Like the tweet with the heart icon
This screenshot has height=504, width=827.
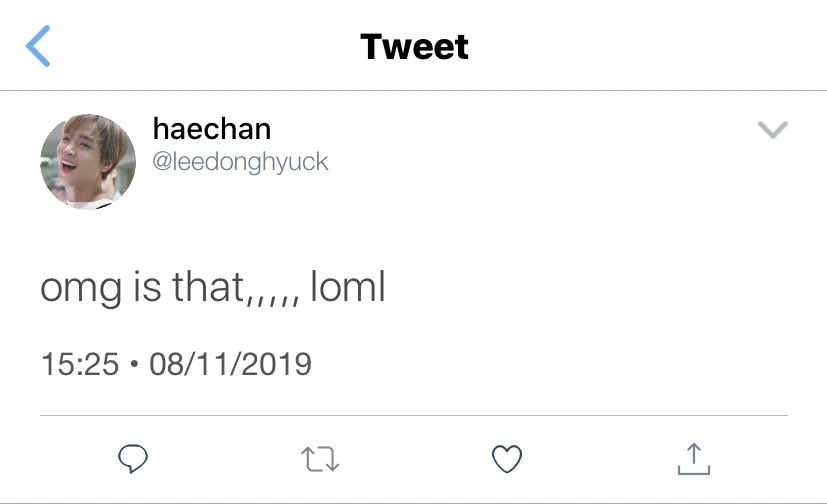coord(507,459)
